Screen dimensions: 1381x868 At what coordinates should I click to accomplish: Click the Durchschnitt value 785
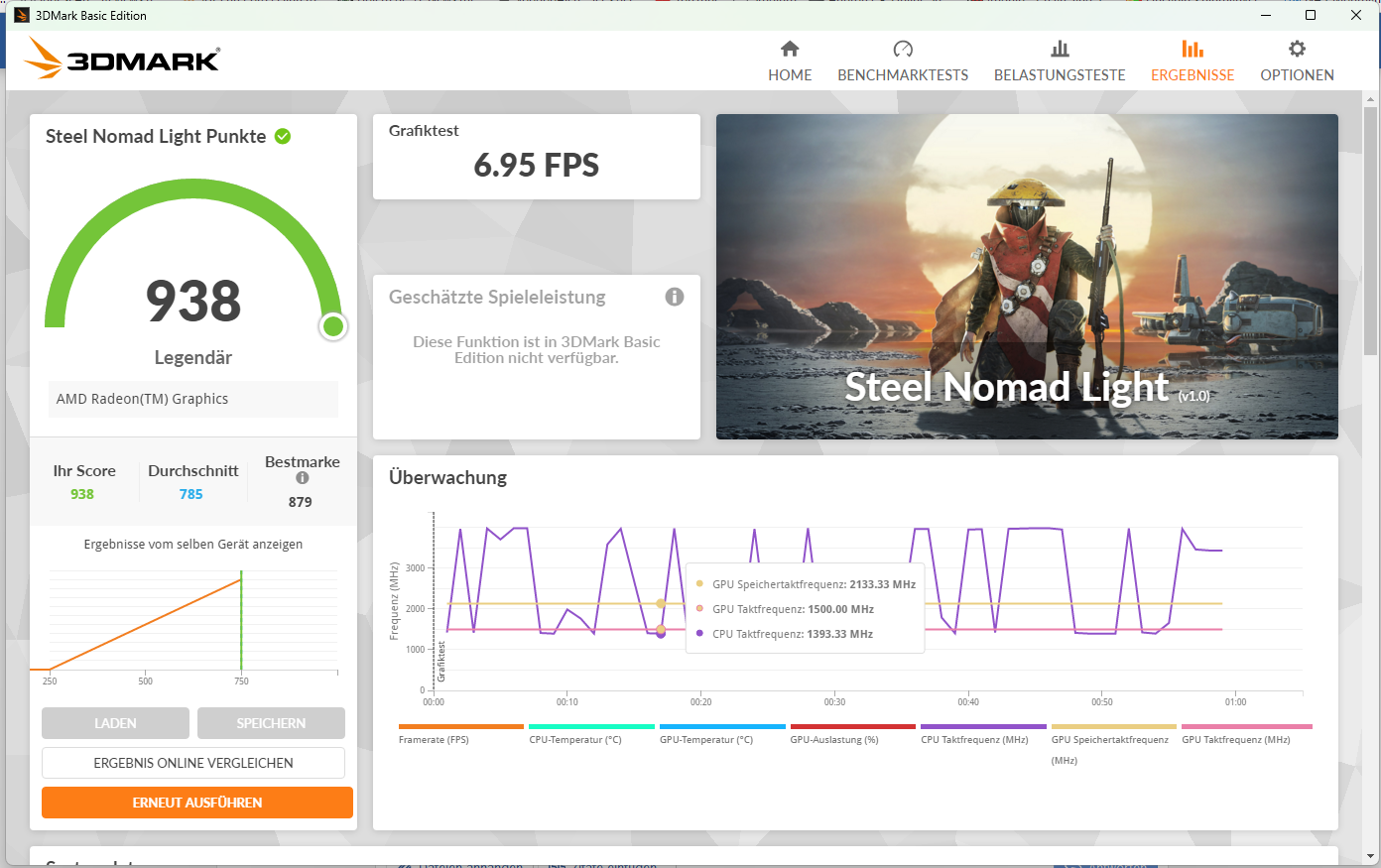pos(191,494)
